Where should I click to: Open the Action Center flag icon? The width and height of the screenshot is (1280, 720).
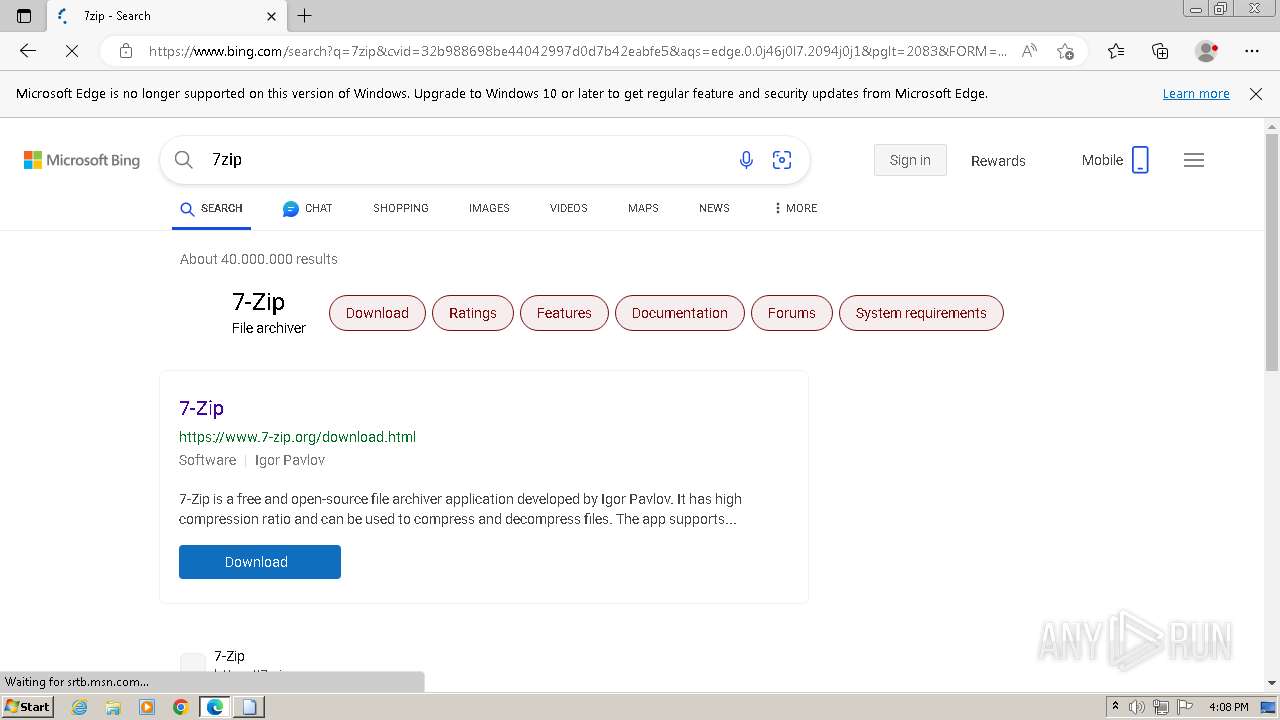[1185, 707]
